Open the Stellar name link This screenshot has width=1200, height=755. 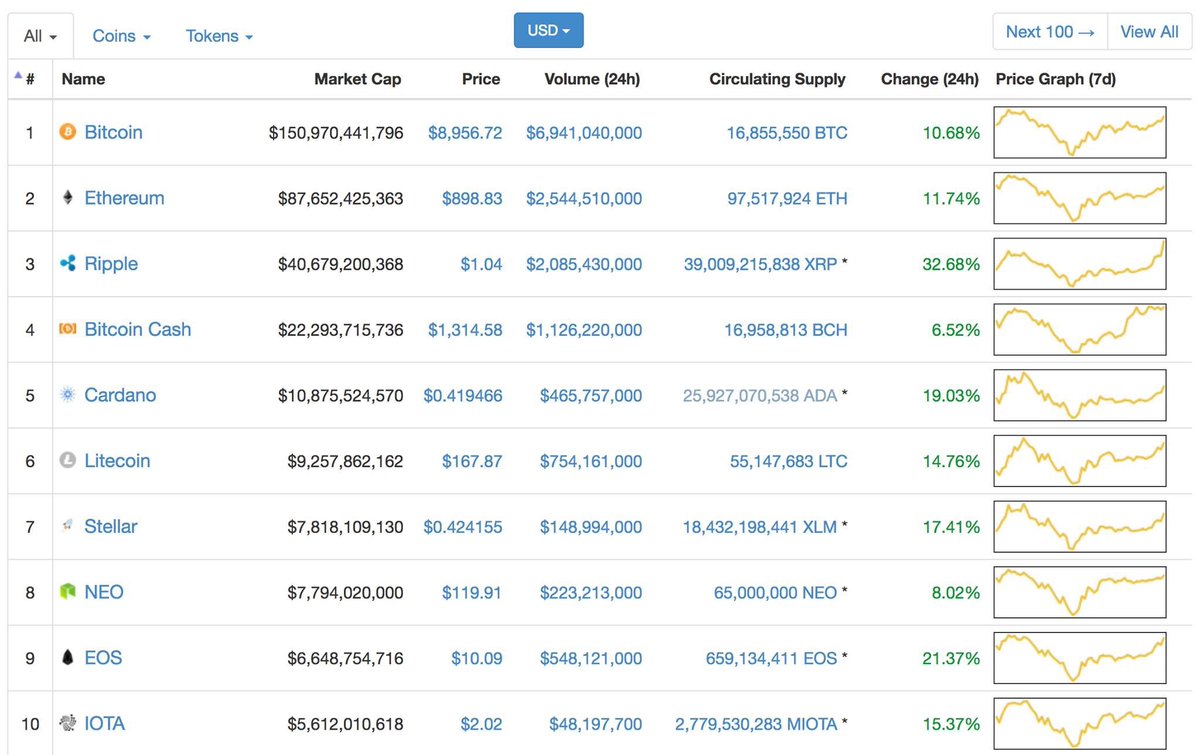(110, 526)
